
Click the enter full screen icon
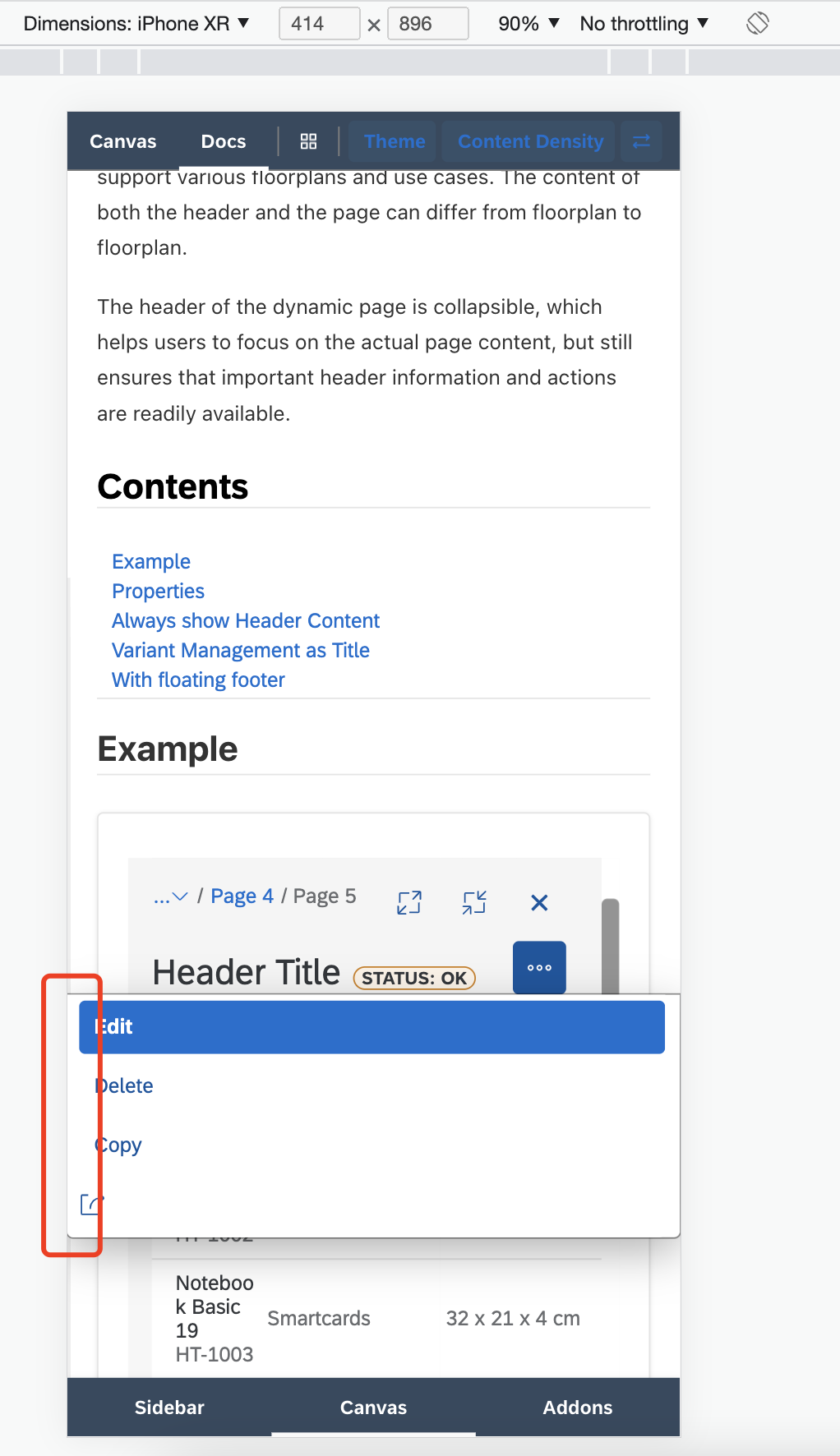[408, 902]
